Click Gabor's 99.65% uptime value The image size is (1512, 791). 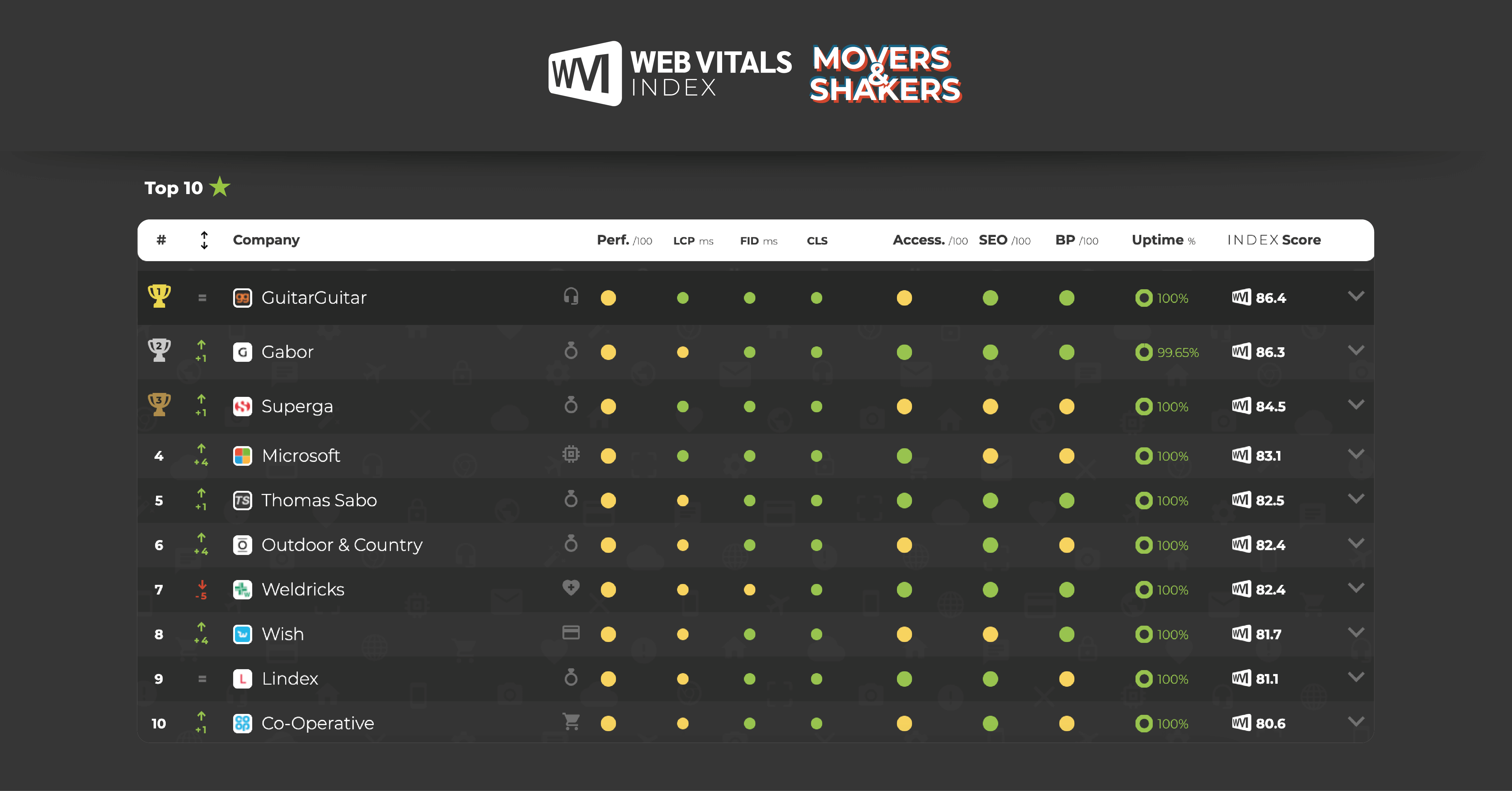pyautogui.click(x=1178, y=353)
